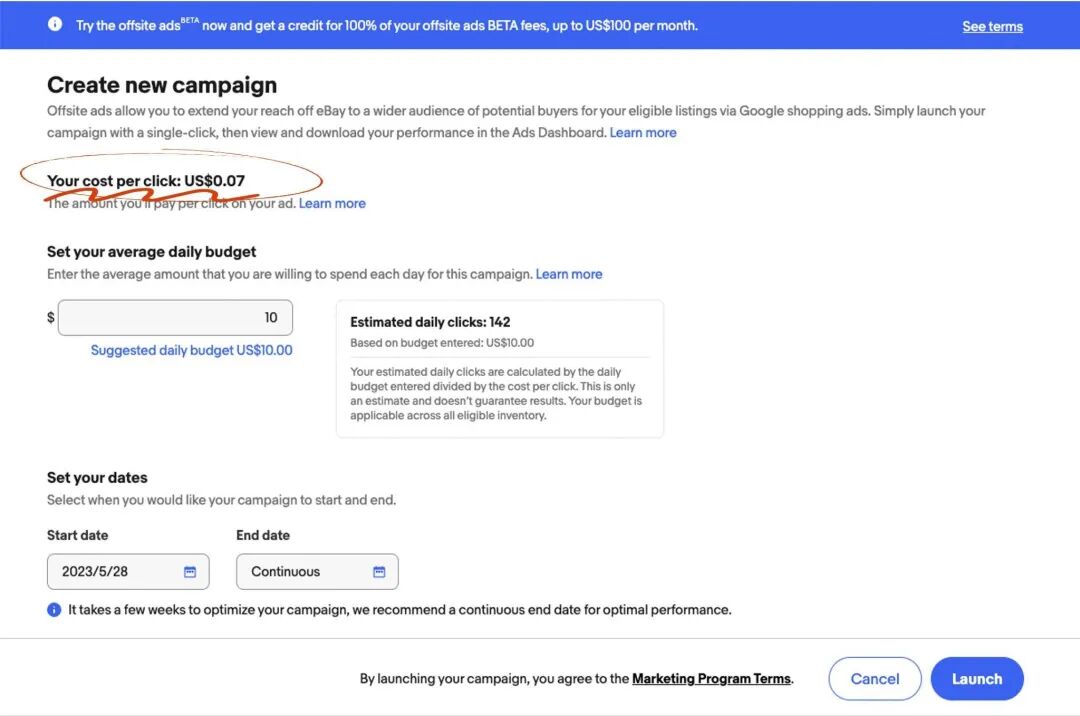This screenshot has width=1080, height=716.
Task: Open Learn more link beside cost per click
Action: [x=332, y=204]
